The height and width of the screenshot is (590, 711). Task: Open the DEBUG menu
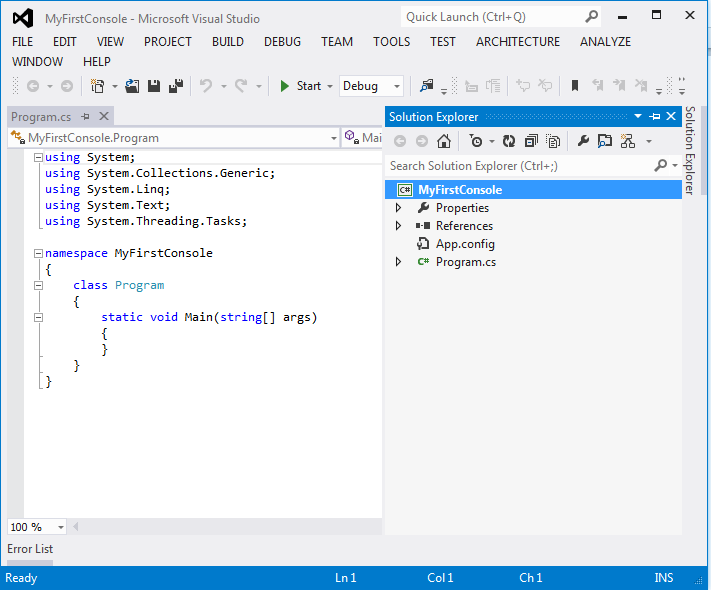282,42
